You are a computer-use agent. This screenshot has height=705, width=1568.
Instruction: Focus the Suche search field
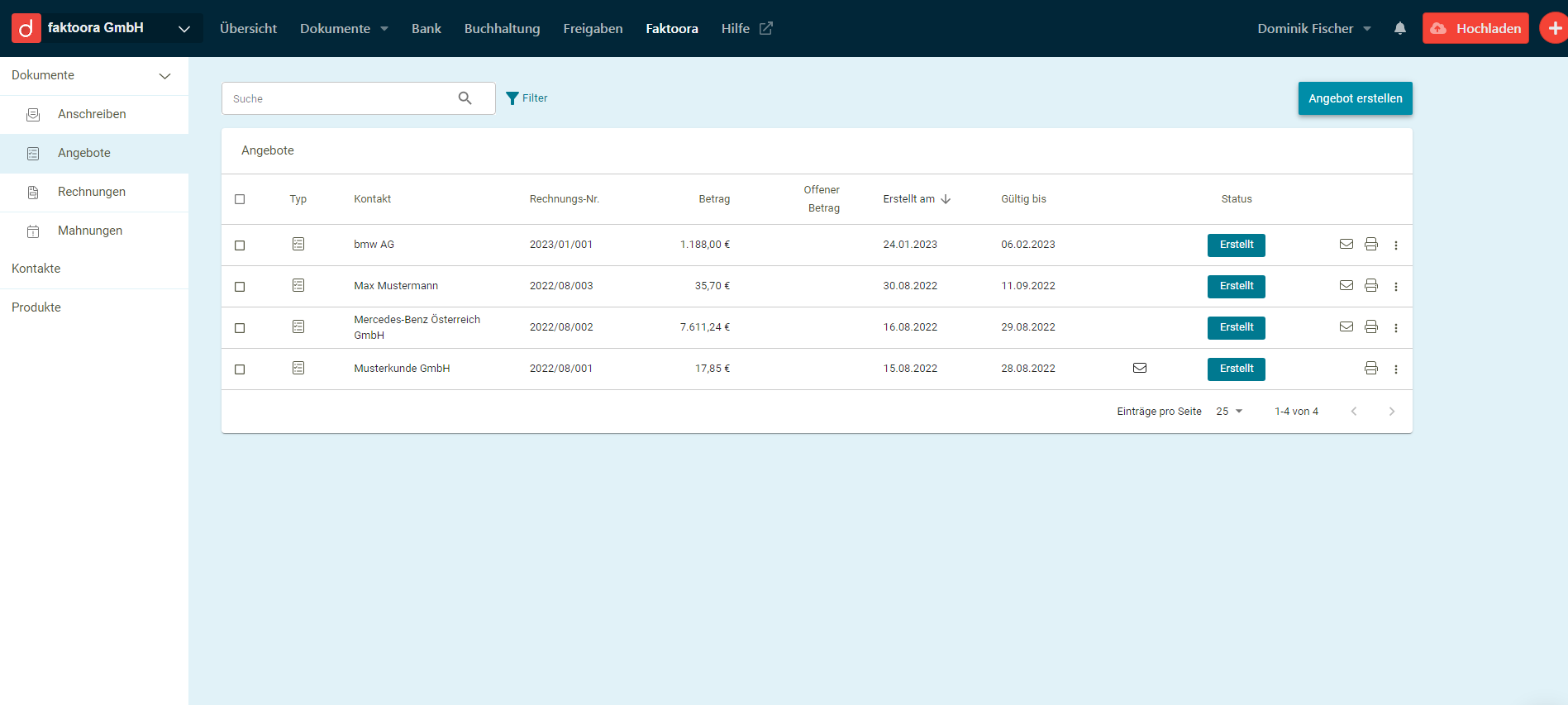coord(339,98)
